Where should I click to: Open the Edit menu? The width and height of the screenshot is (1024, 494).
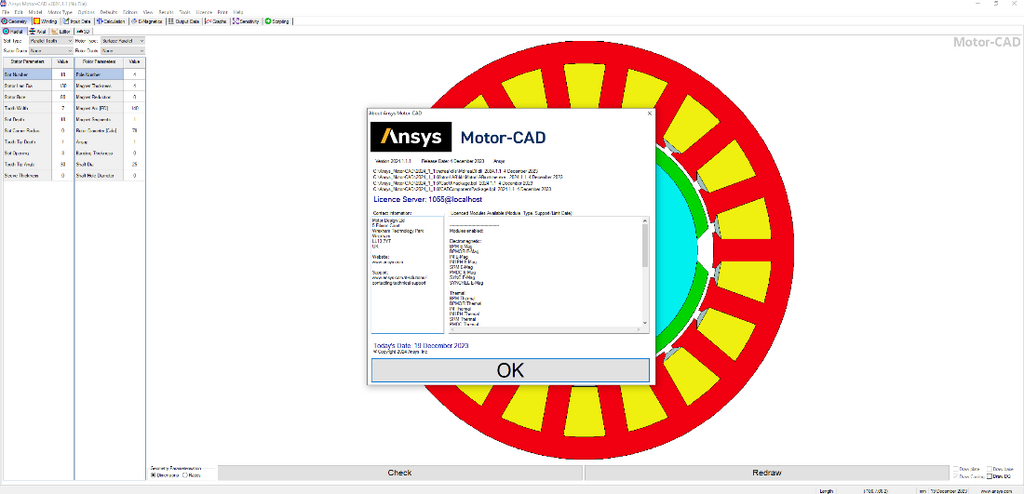click(x=18, y=12)
